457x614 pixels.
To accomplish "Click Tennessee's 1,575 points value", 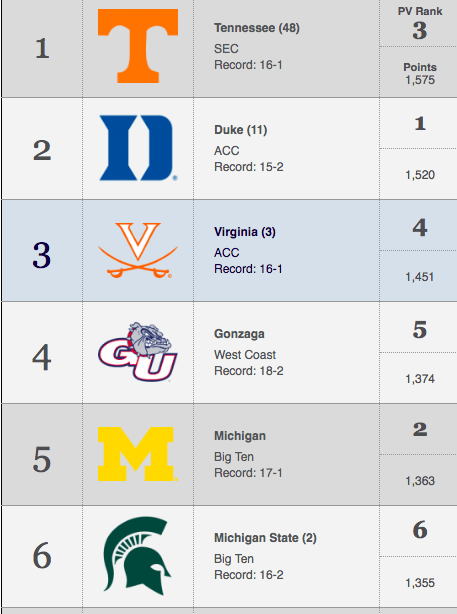I will point(420,80).
